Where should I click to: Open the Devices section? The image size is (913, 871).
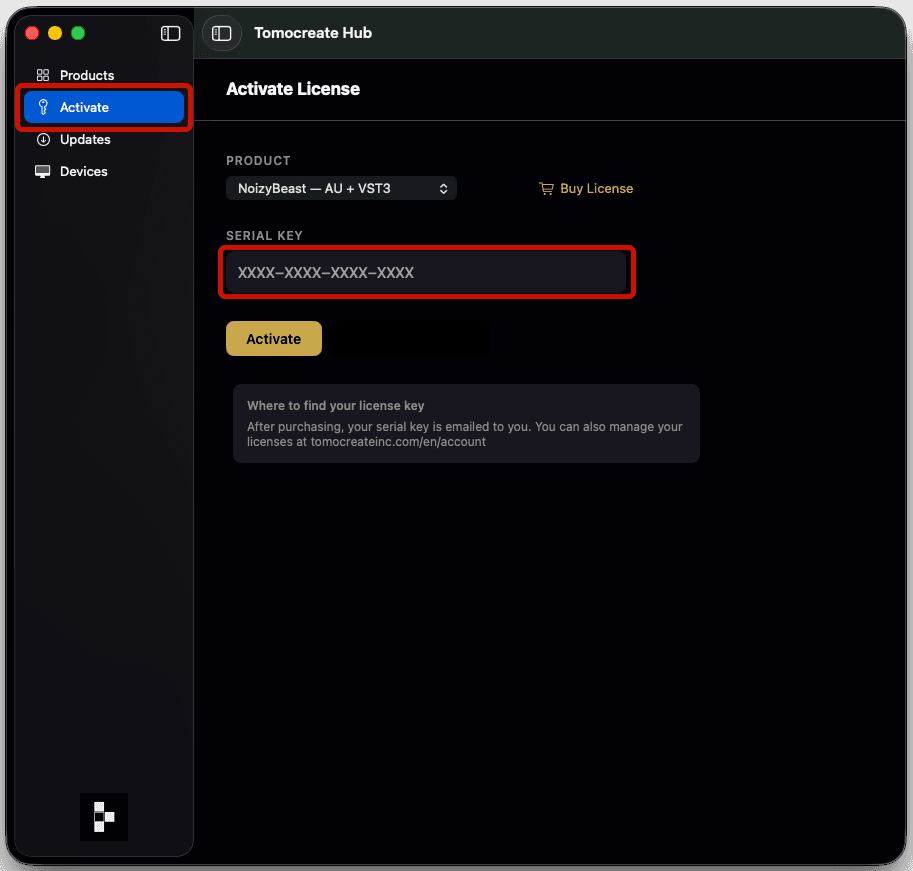click(104, 171)
